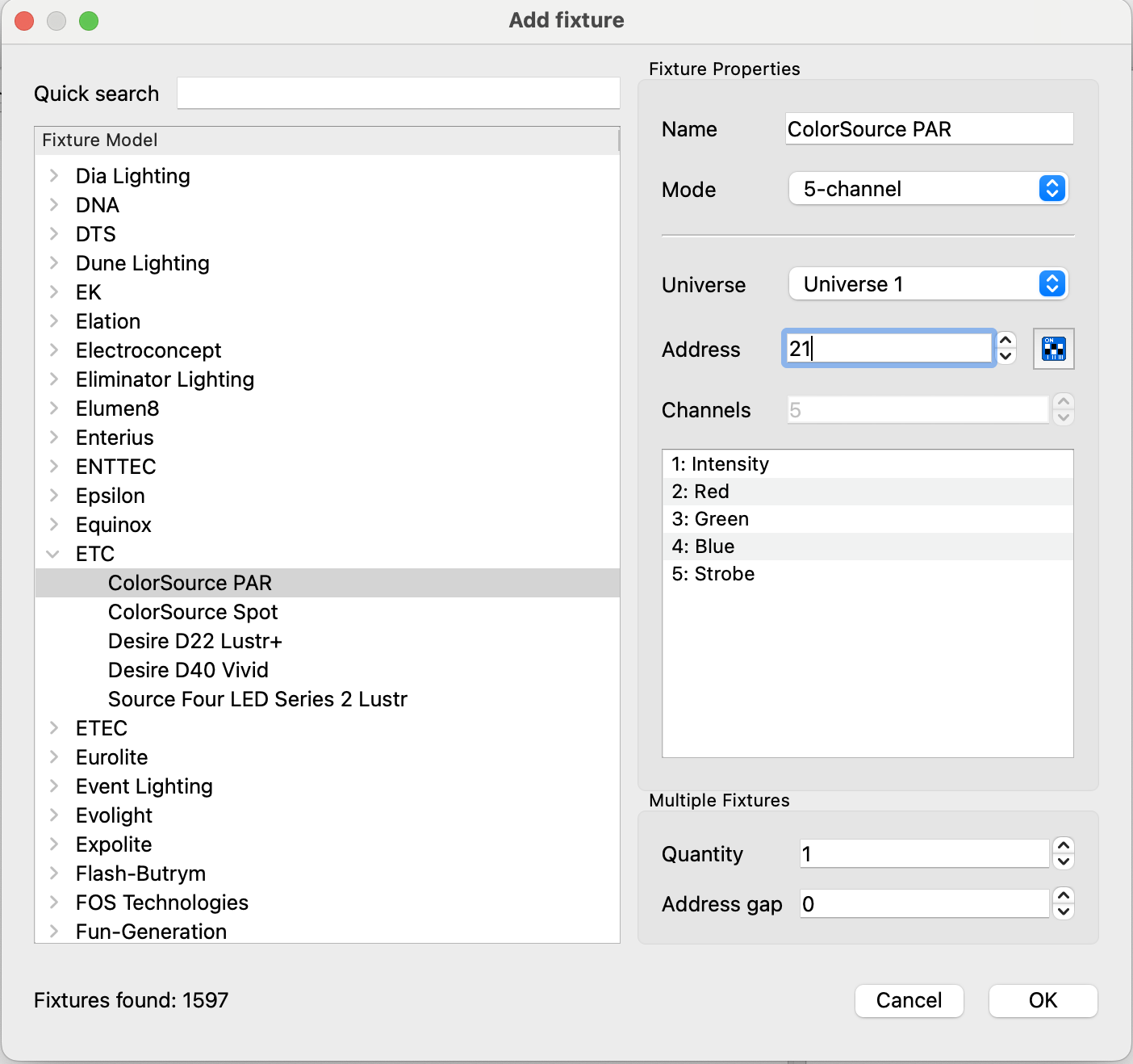Decrease the Address value with down arrow
Image resolution: width=1133 pixels, height=1064 pixels.
[x=1005, y=357]
